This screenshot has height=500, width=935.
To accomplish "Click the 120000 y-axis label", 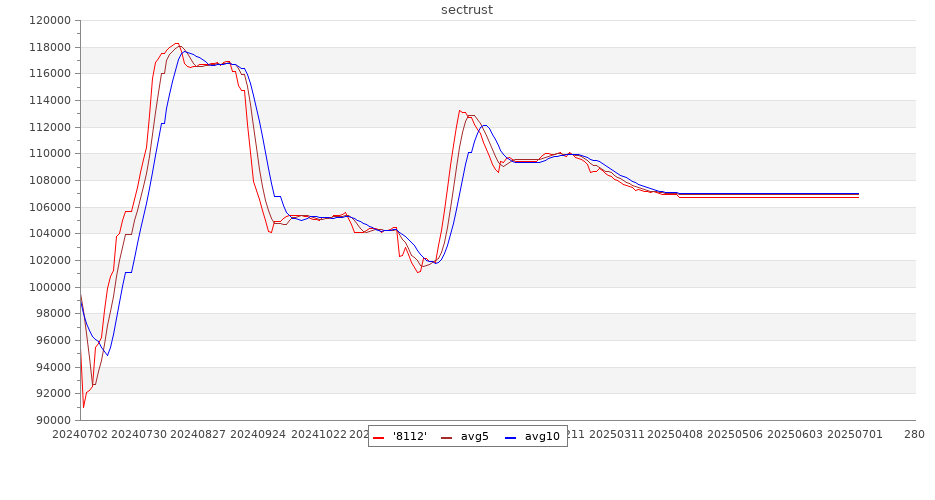I will [x=47, y=20].
